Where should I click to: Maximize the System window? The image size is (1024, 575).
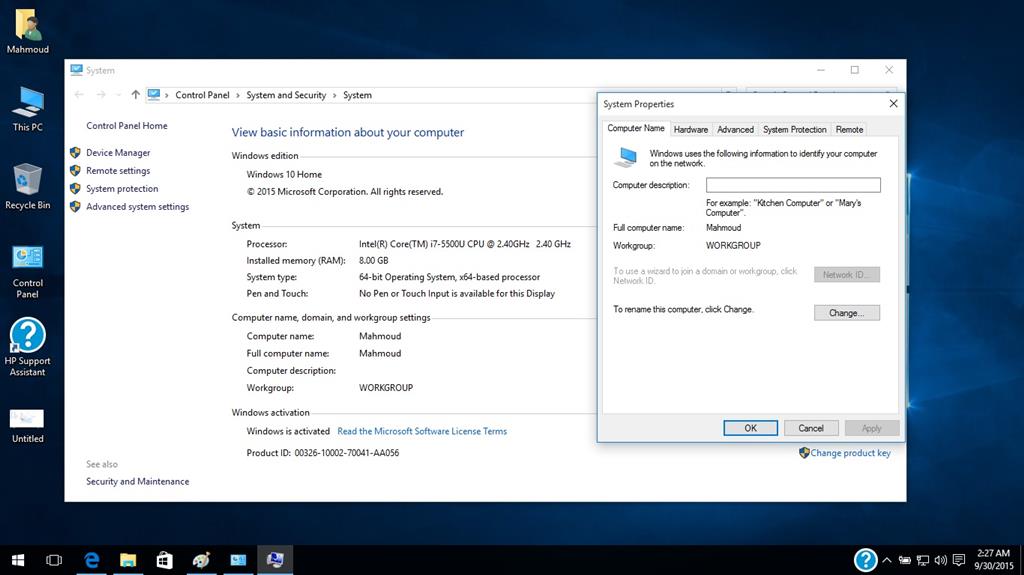[854, 70]
